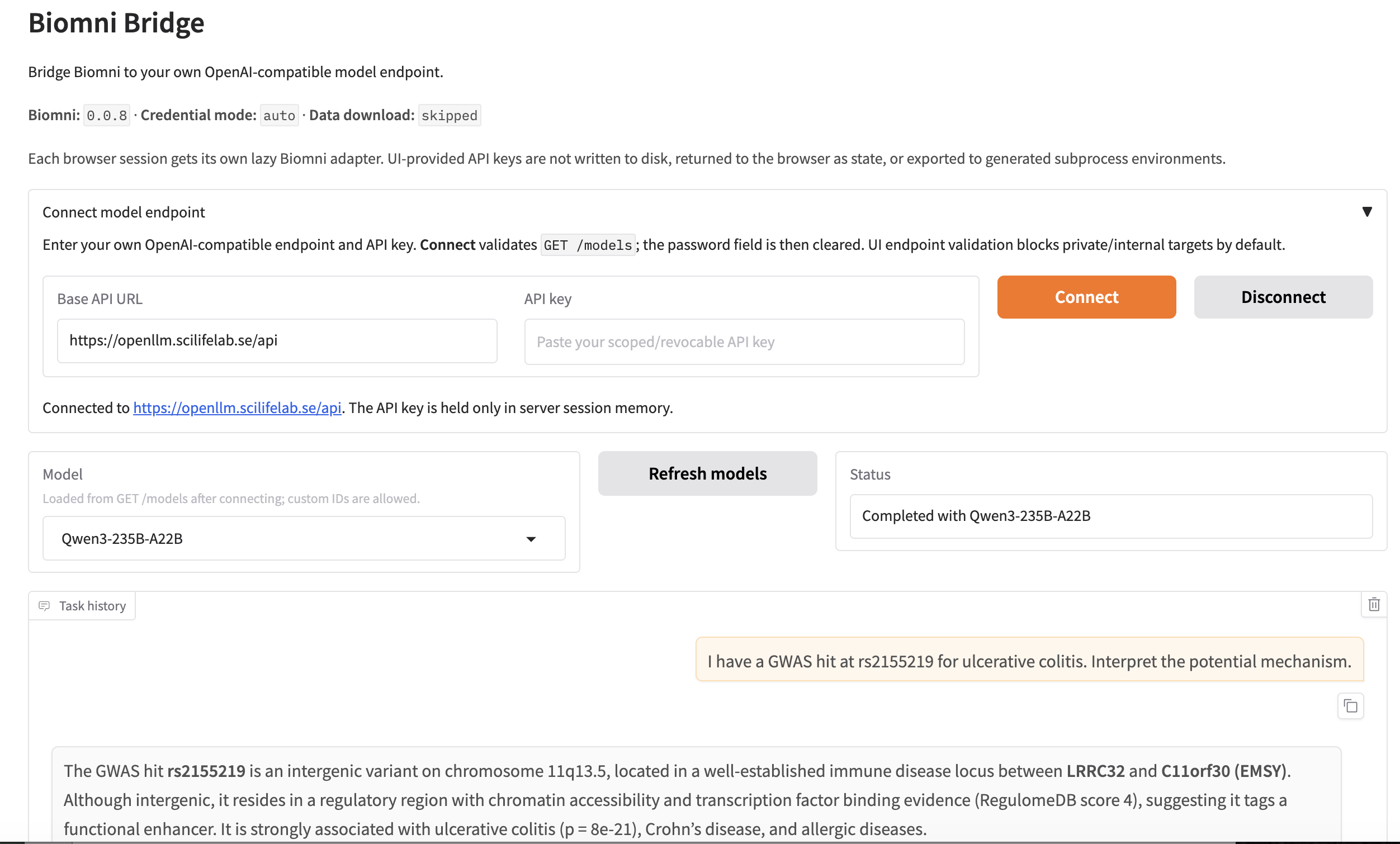Click the GET /models code snippet
This screenshot has width=1400, height=844.
(588, 245)
